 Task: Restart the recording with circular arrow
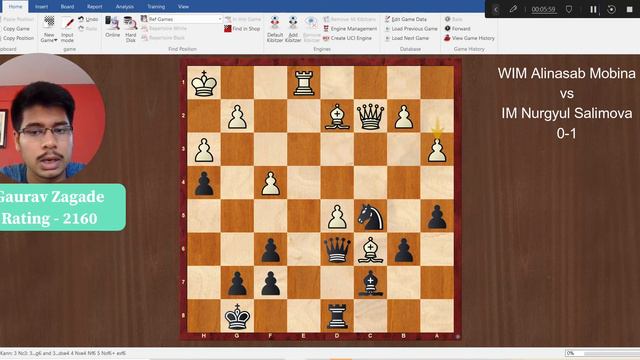click(611, 9)
